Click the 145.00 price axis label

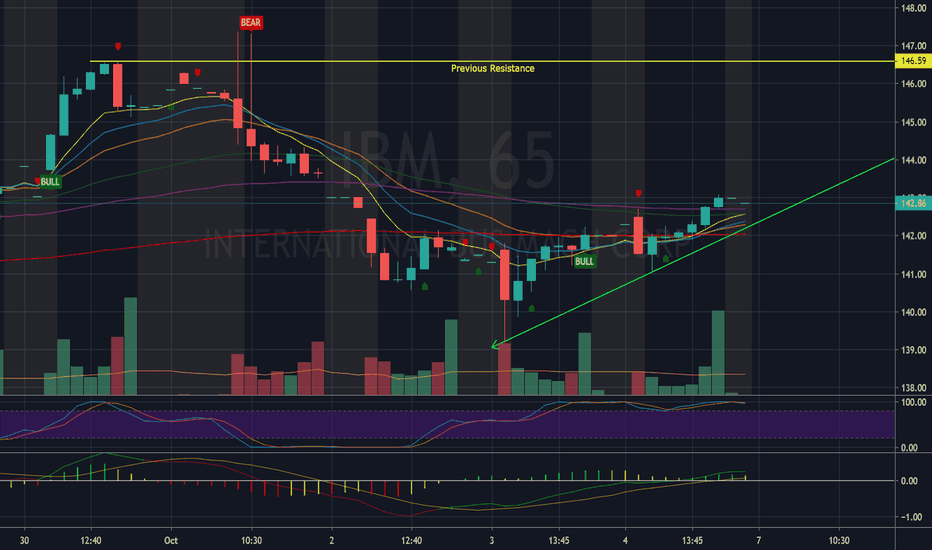click(x=913, y=122)
